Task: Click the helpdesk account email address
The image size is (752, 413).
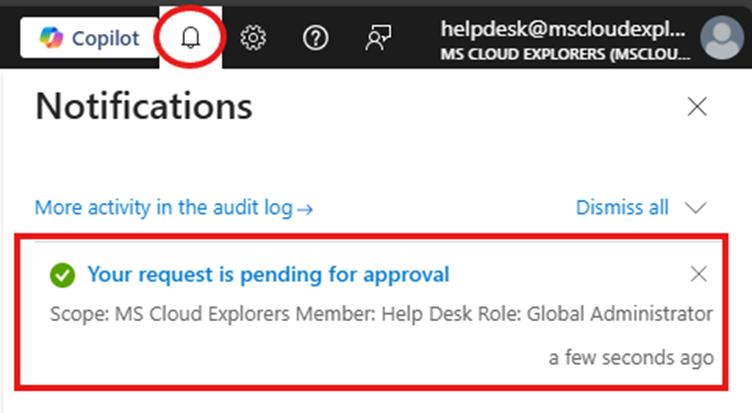Action: point(565,30)
